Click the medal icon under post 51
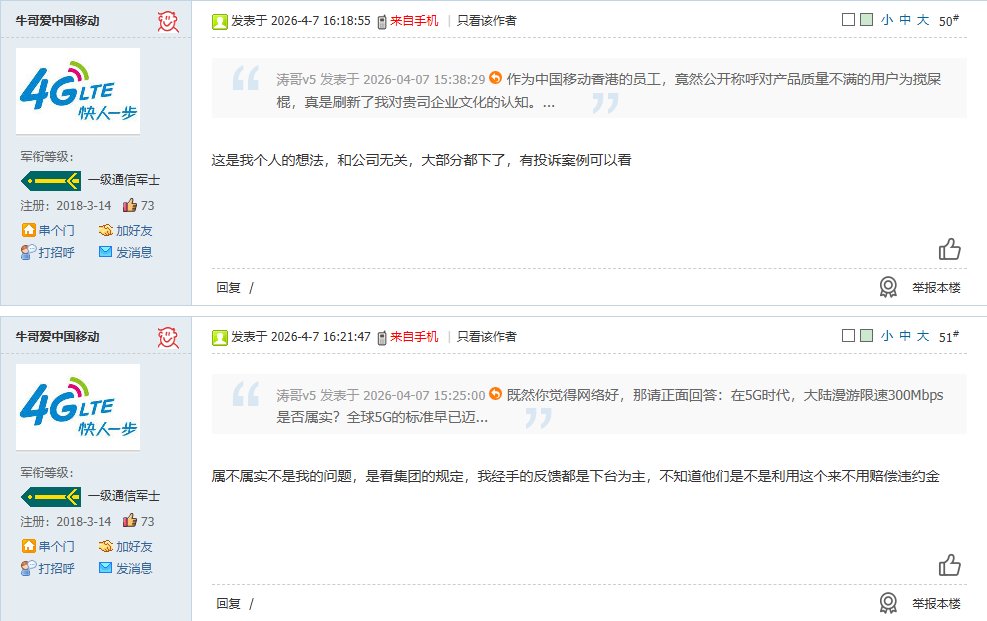 [x=888, y=603]
